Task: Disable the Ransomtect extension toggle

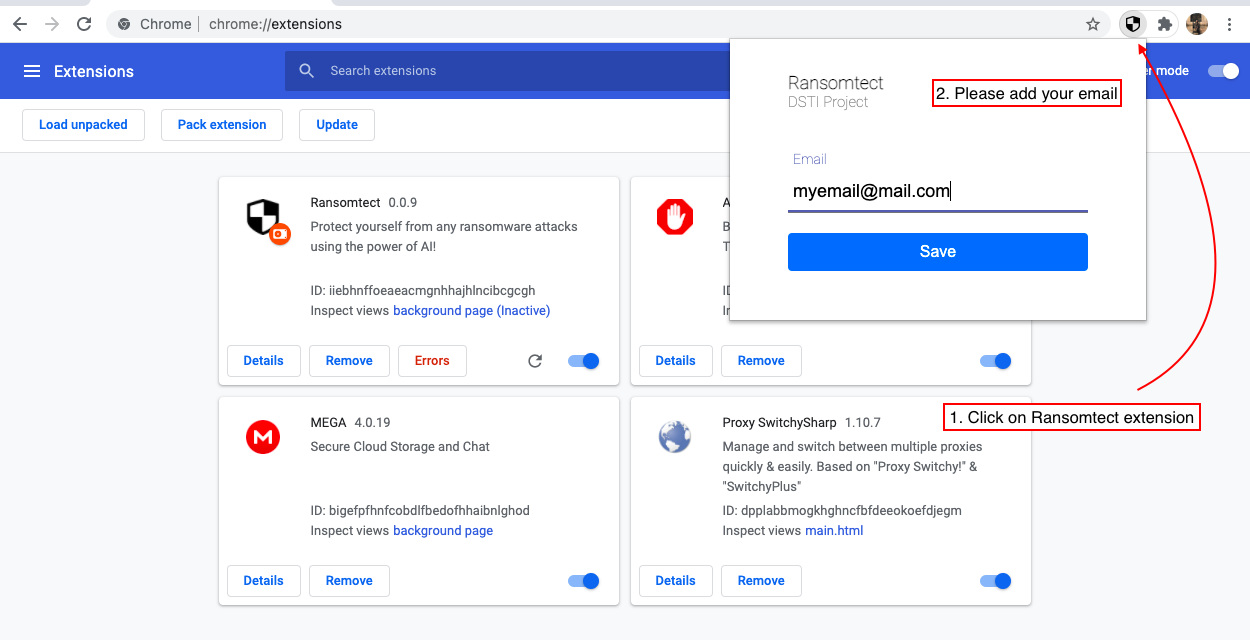Action: click(x=584, y=361)
